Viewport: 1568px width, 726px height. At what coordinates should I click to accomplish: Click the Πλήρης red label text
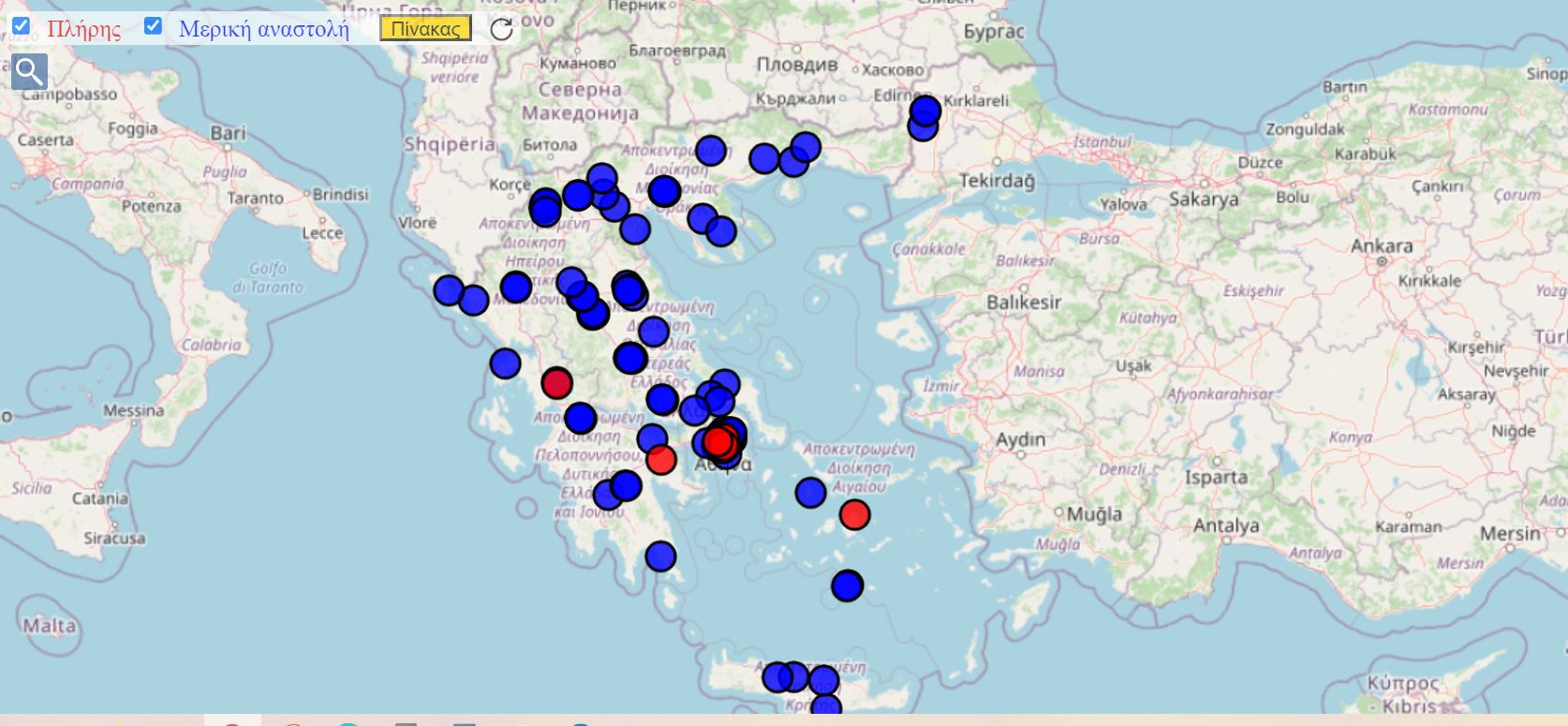pos(84,29)
